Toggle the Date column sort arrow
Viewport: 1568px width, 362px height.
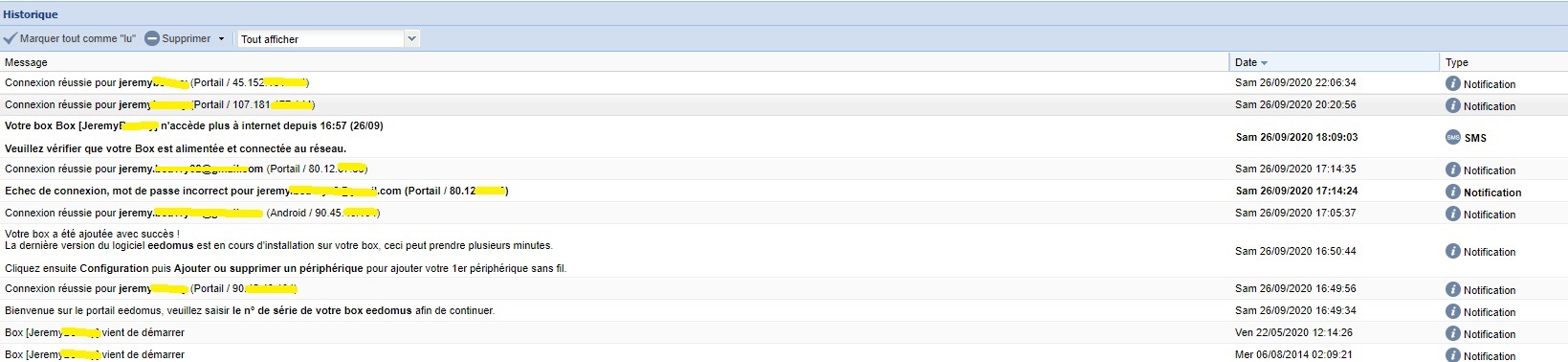click(x=1264, y=63)
